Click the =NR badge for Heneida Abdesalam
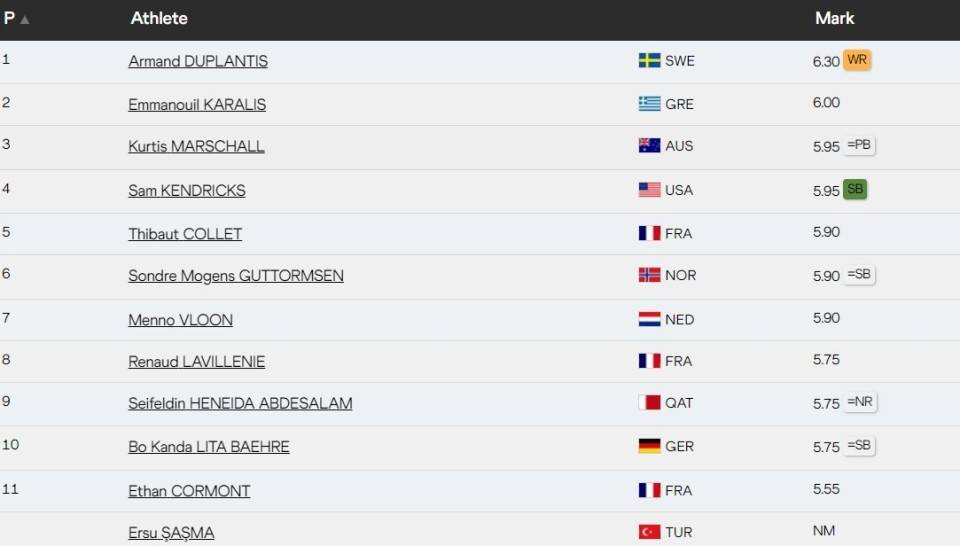Image resolution: width=960 pixels, height=546 pixels. click(x=860, y=402)
